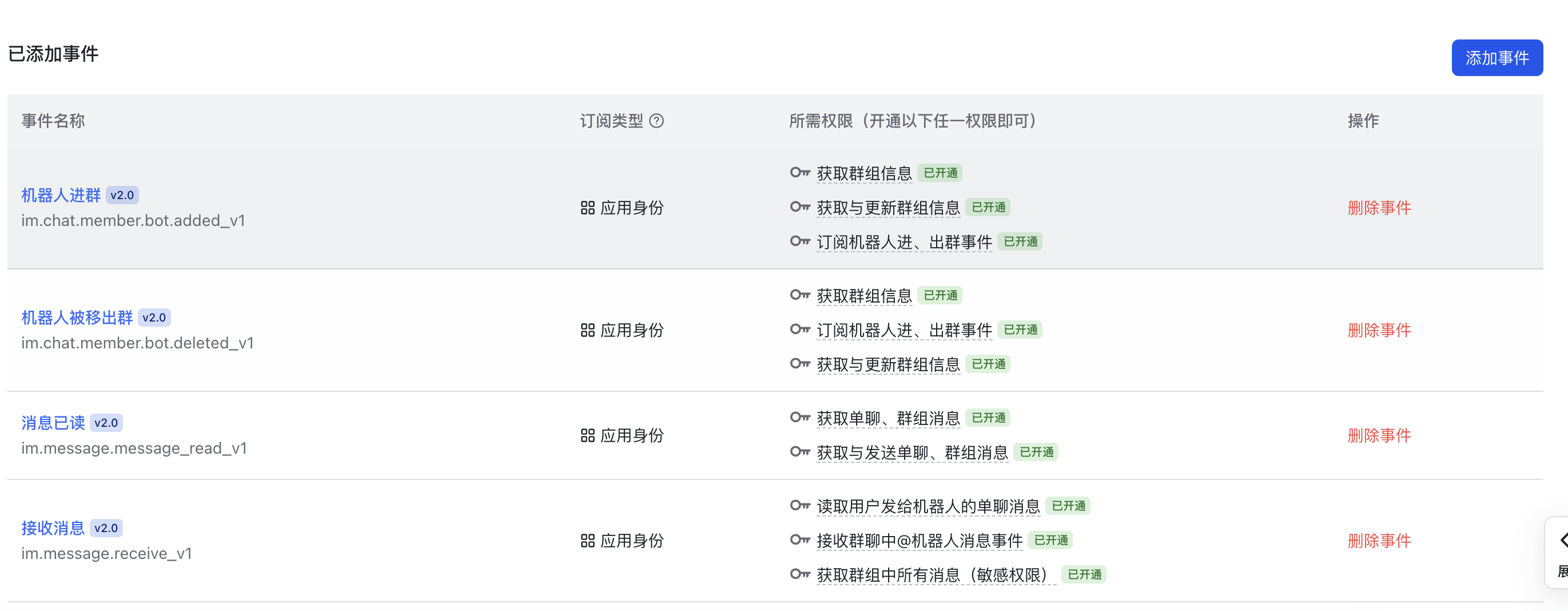Click the 应用身份 grid icon for 机器人进群
Screen dimensions: 1568x611
pyautogui.click(x=587, y=208)
